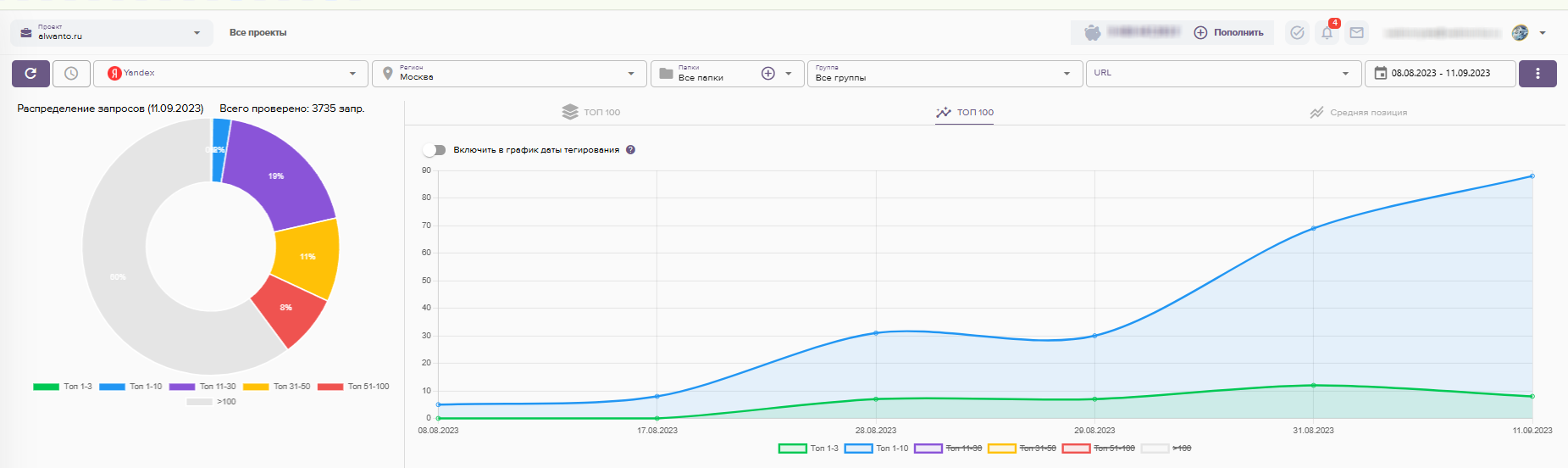The height and width of the screenshot is (468, 1568).
Task: Open the three-dot more options menu
Action: click(1537, 74)
